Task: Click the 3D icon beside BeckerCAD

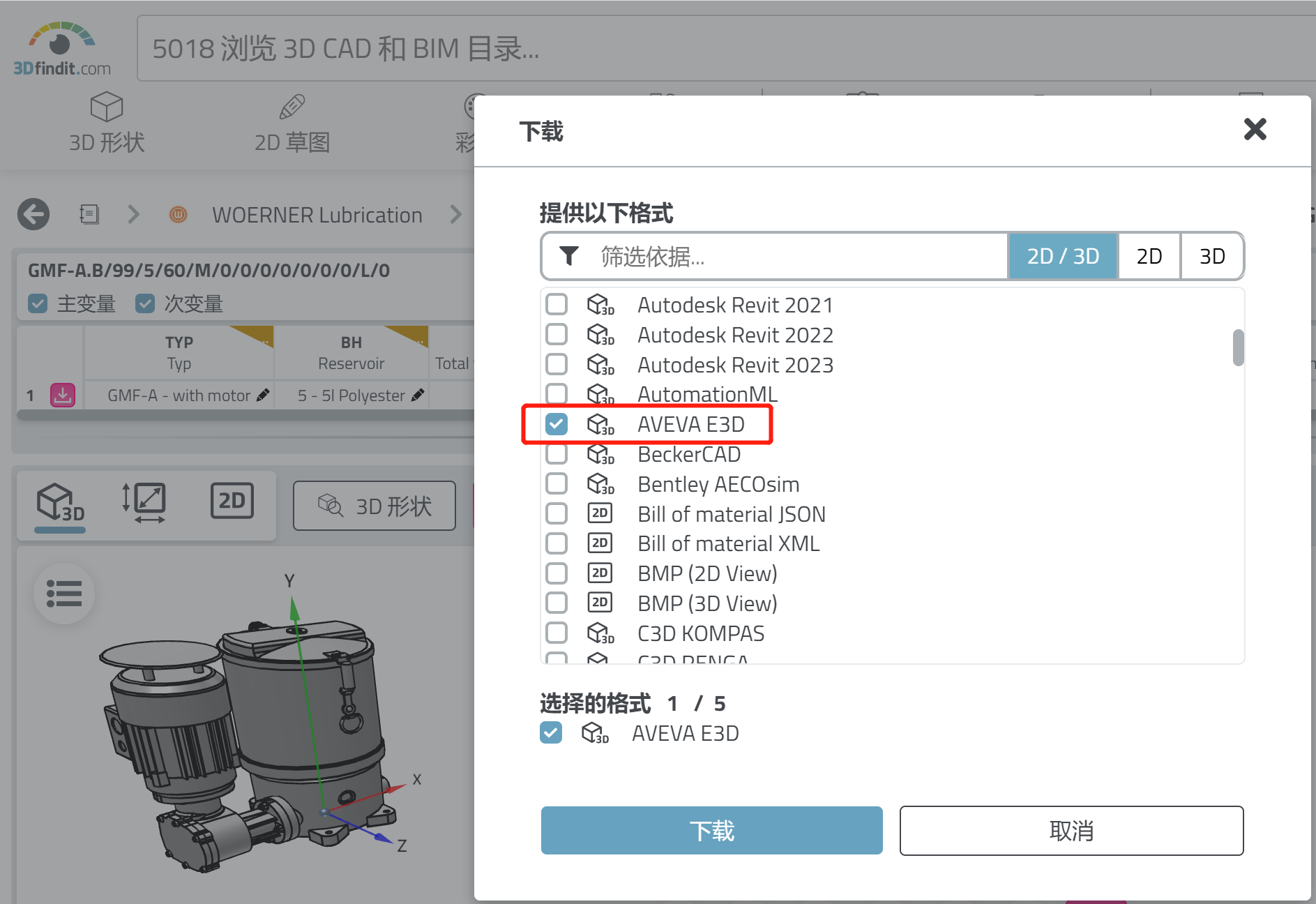Action: point(600,454)
